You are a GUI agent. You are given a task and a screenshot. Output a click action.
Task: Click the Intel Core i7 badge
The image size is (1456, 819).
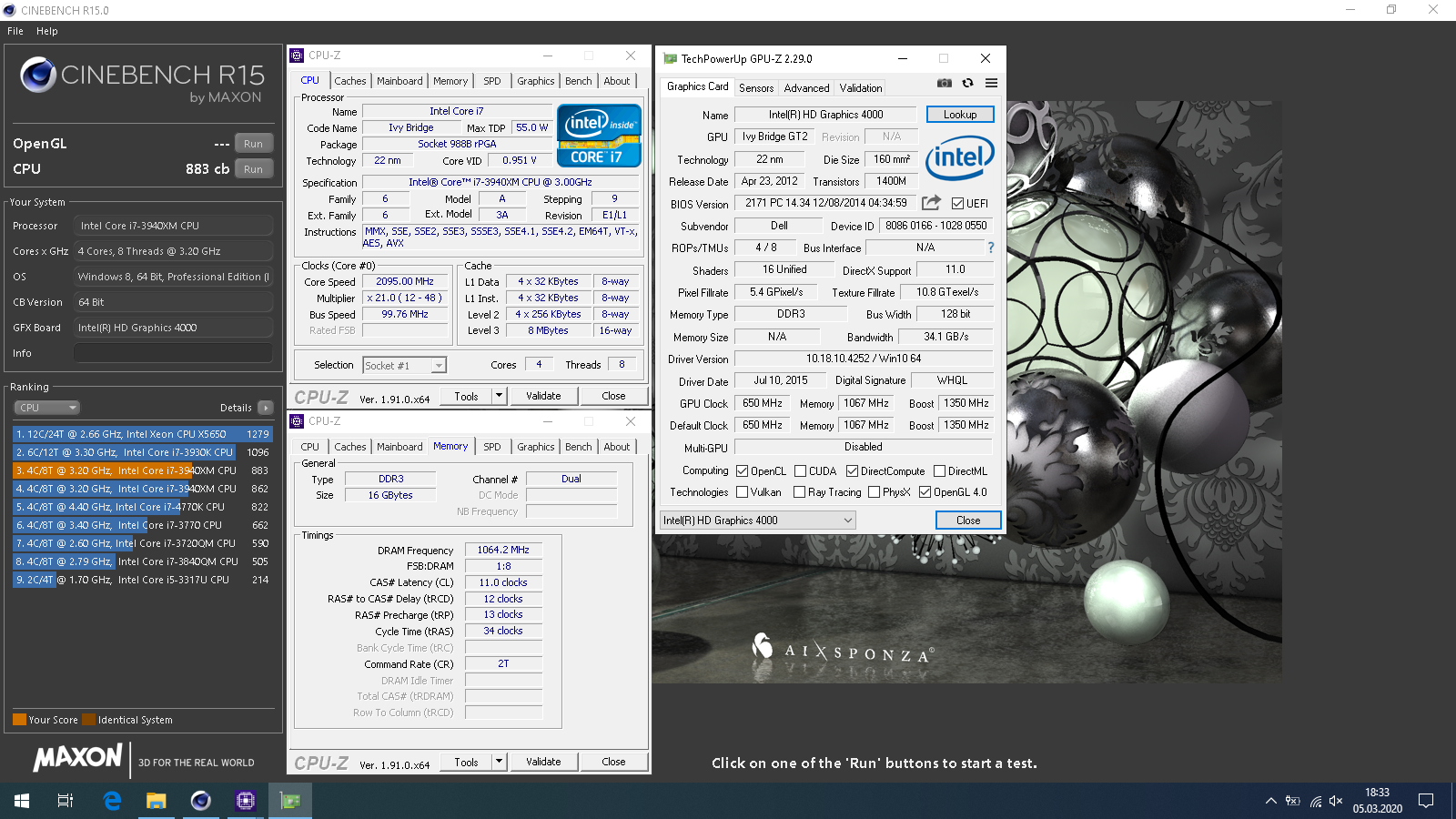point(599,136)
